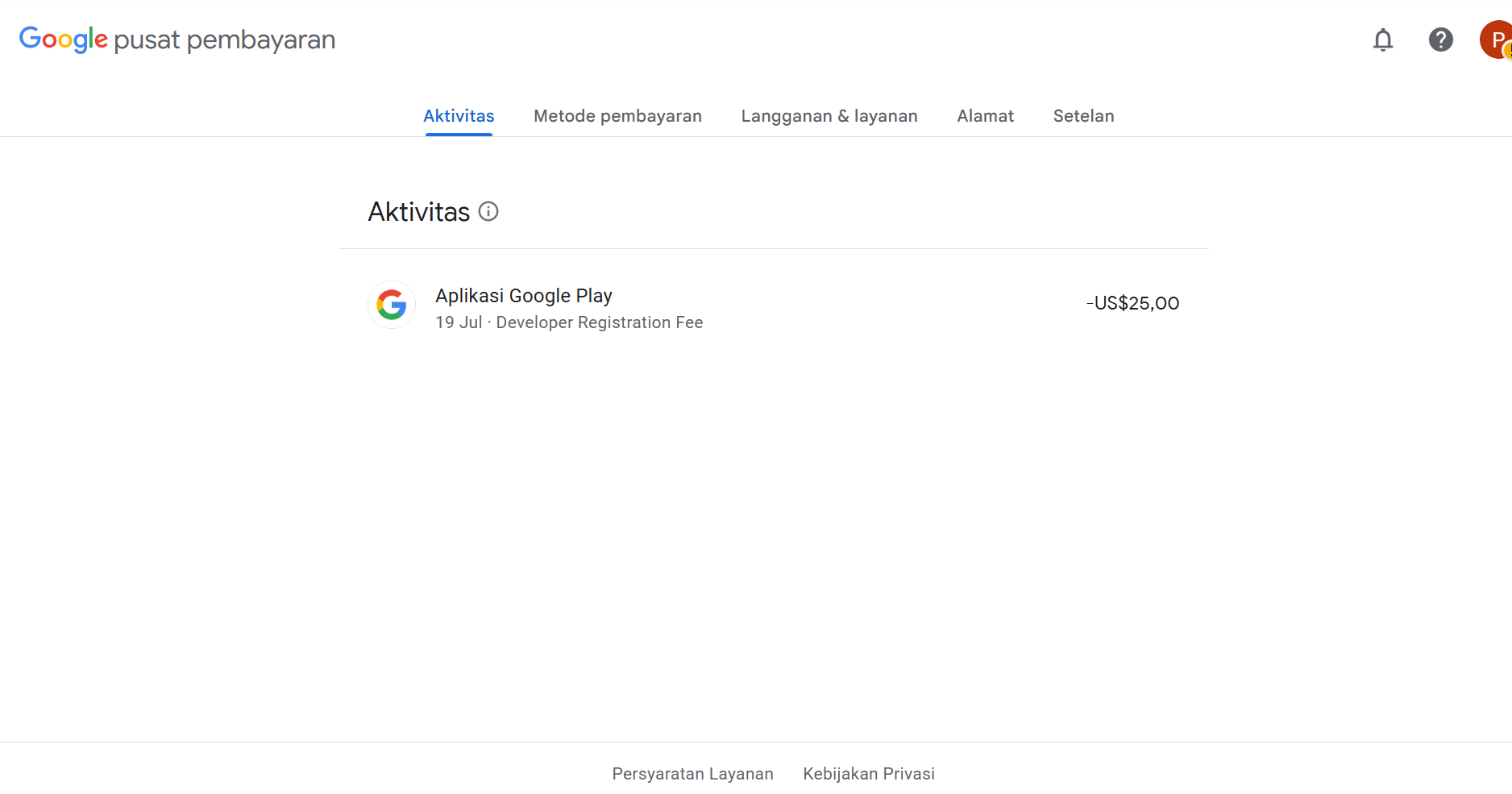Click the -US$25,00 amount
Screen dimensions: 1512x794
[1132, 303]
